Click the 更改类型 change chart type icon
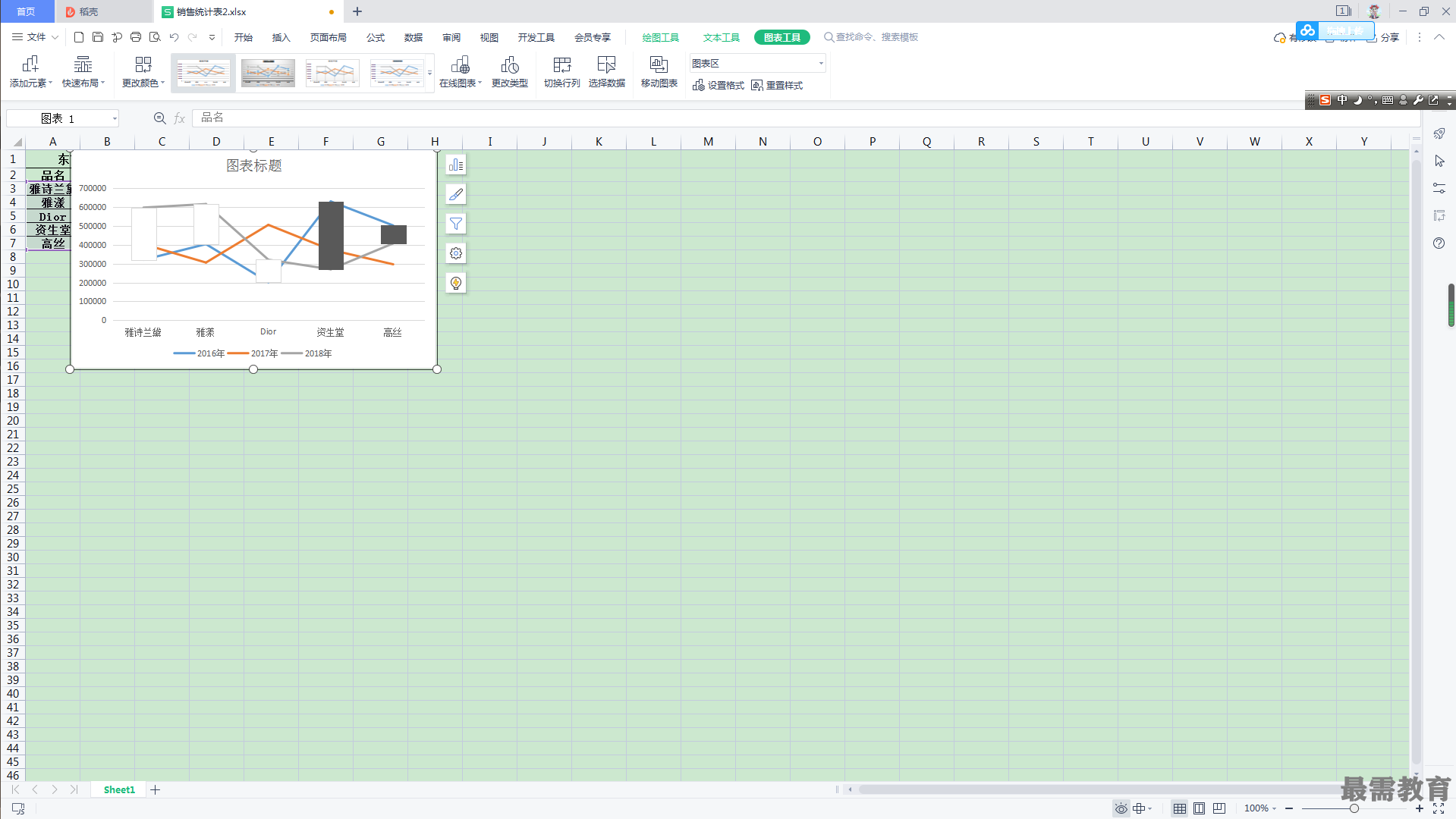This screenshot has width=1456, height=819. click(x=510, y=64)
